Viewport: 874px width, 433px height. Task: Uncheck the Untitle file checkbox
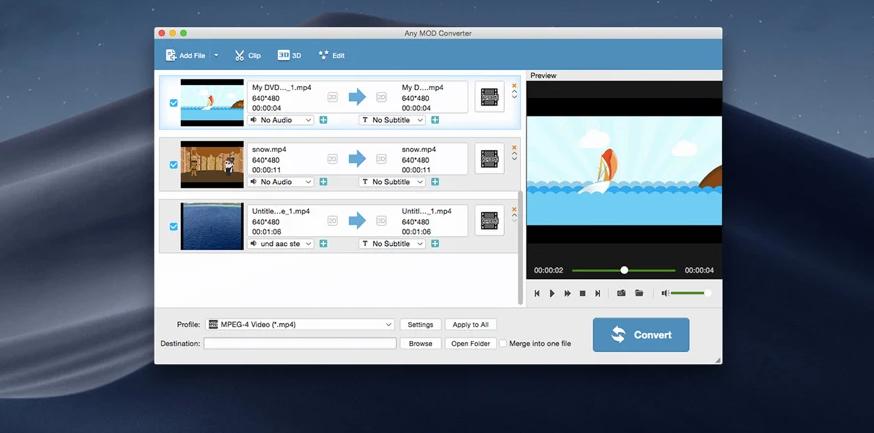tap(173, 226)
